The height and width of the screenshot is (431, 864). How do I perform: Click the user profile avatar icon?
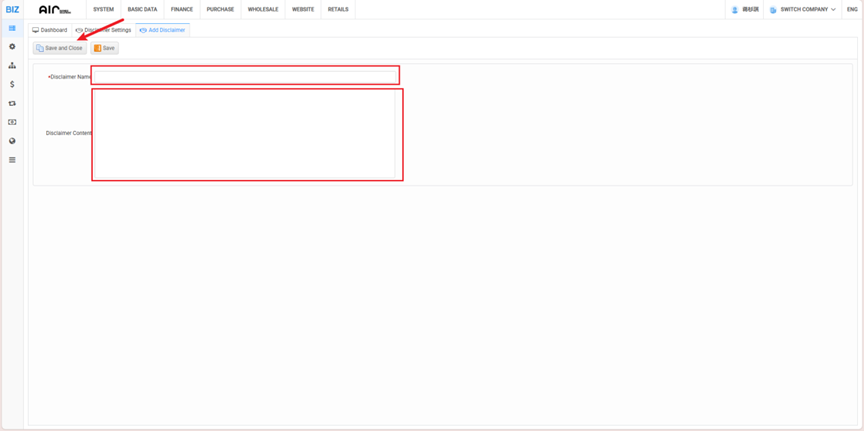[735, 10]
